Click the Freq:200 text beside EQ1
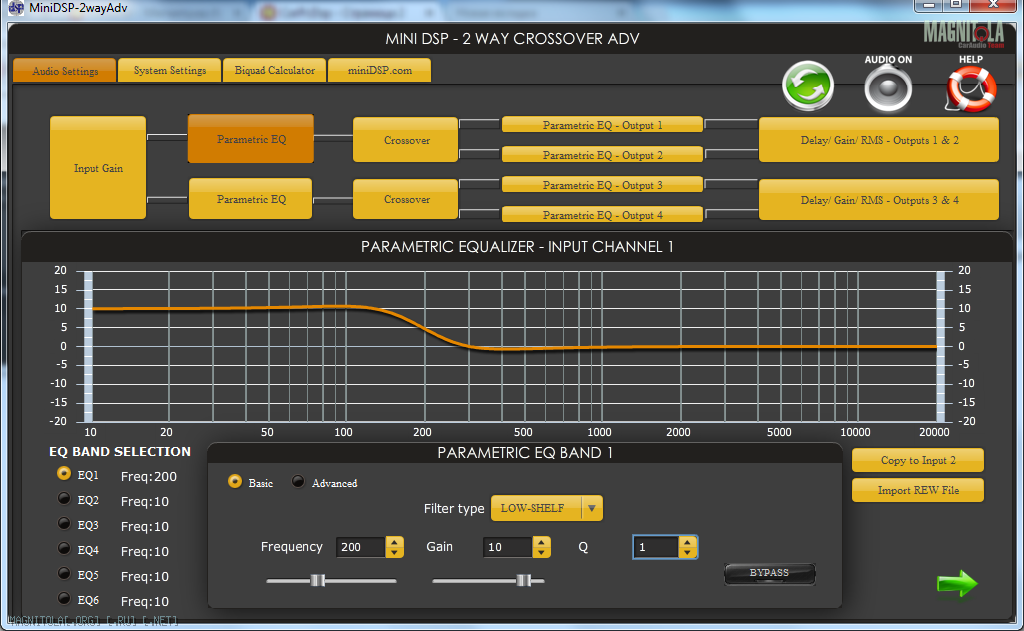The width and height of the screenshot is (1024, 631). click(x=149, y=477)
